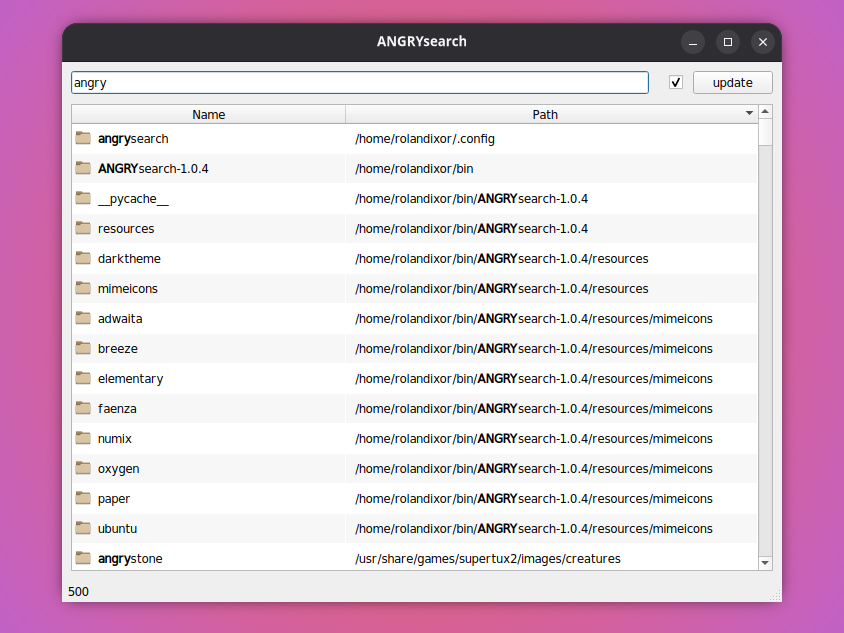Click the folder icon beside angrysearch
The width and height of the screenshot is (844, 633).
click(x=83, y=138)
